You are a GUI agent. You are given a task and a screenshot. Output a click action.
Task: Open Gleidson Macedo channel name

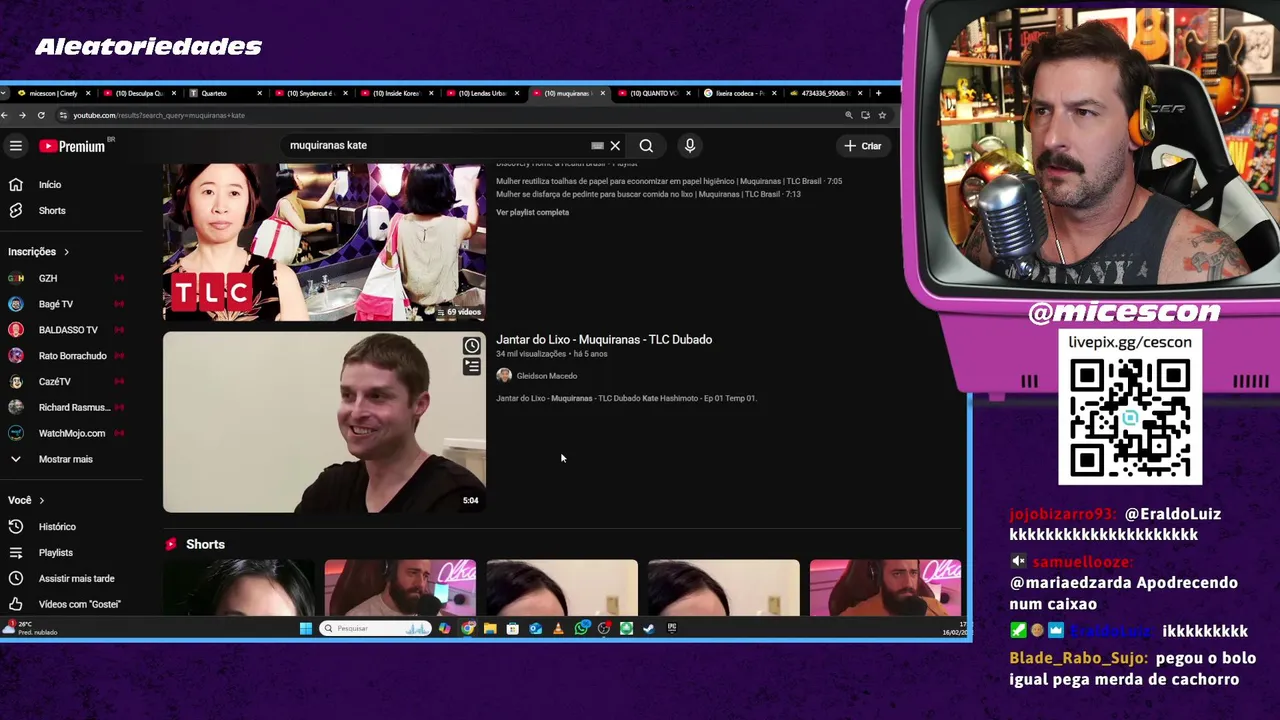pos(547,376)
